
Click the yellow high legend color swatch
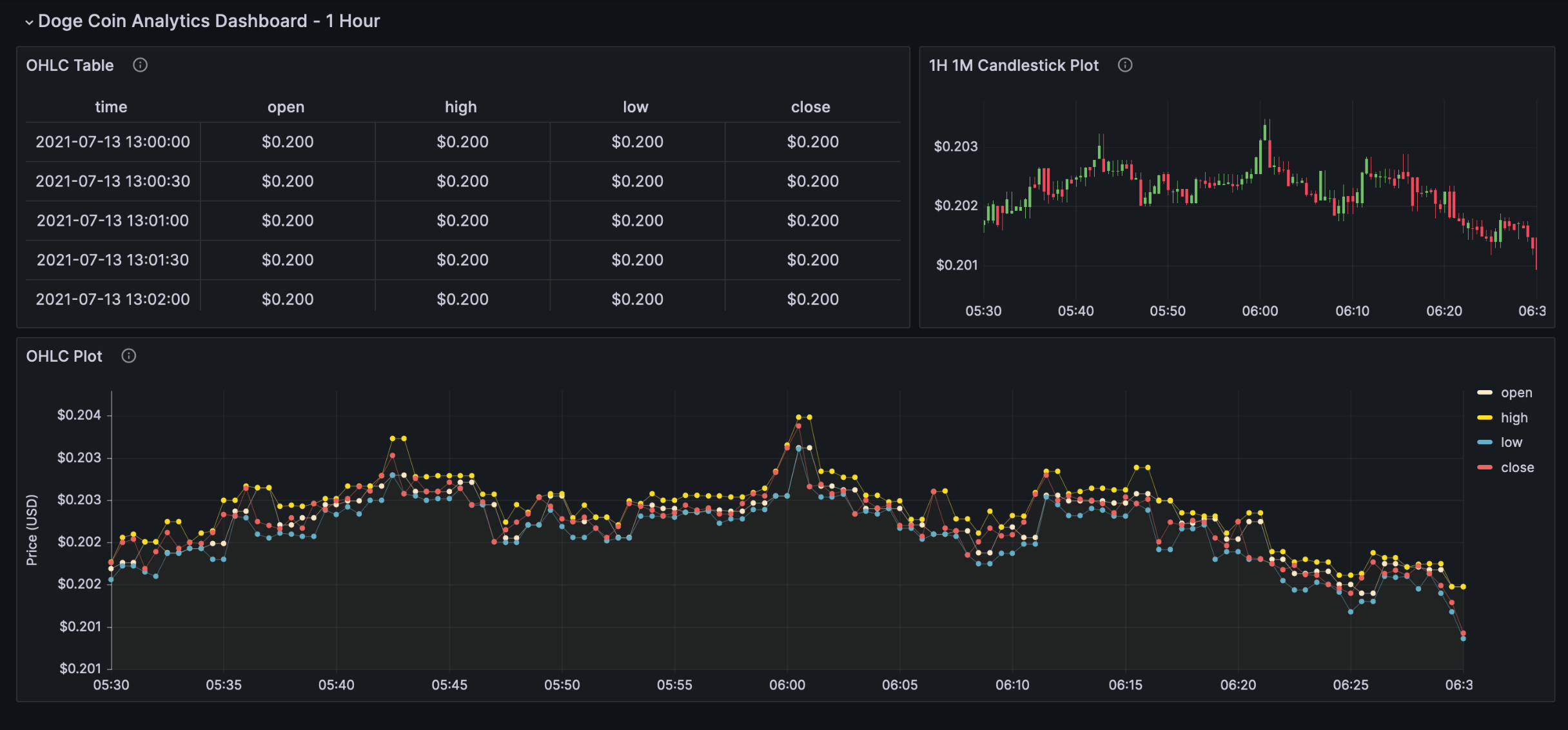1485,418
